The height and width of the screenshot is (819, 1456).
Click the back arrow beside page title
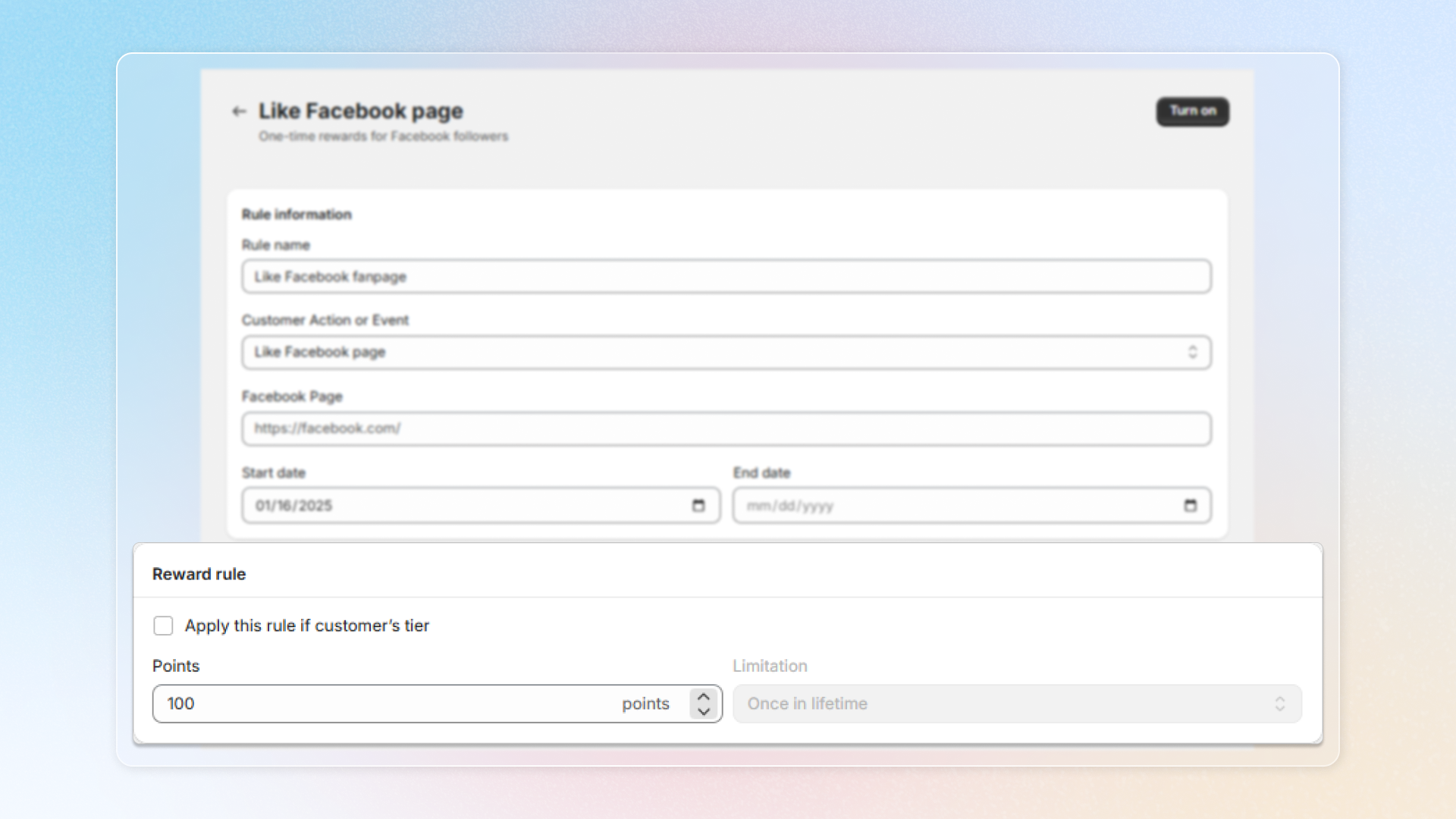tap(239, 111)
